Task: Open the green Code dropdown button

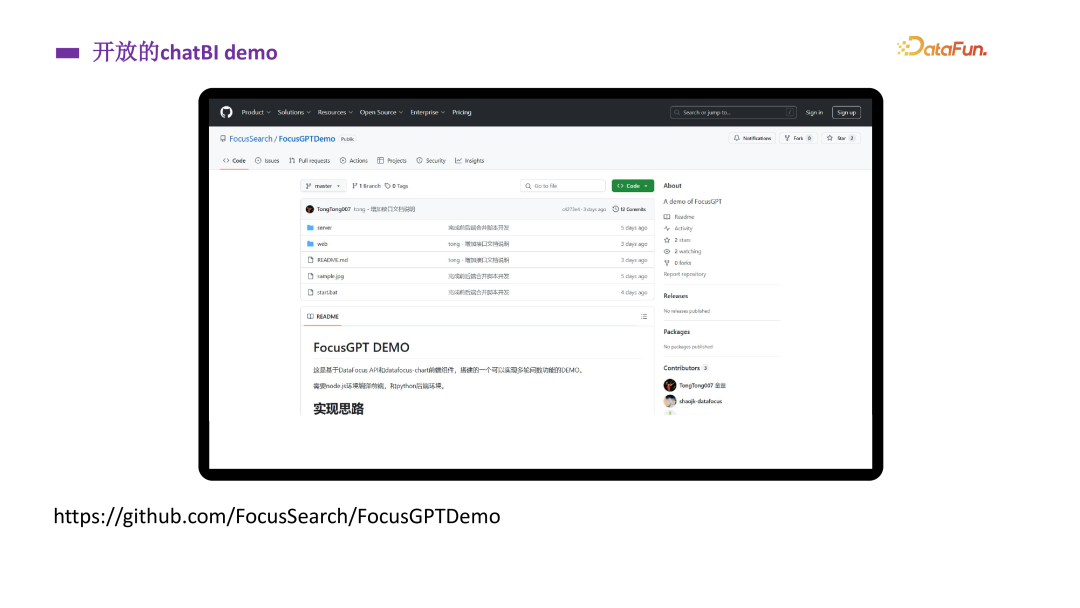Action: 632,186
